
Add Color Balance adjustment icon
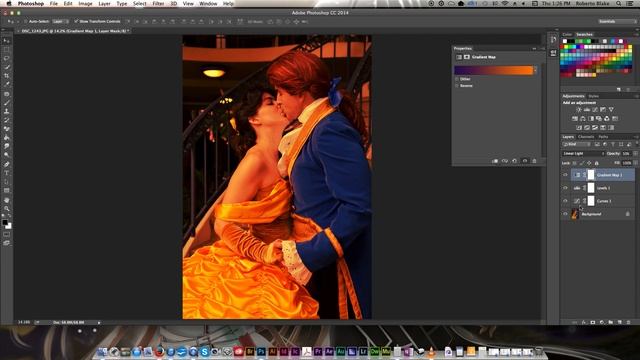pos(583,119)
